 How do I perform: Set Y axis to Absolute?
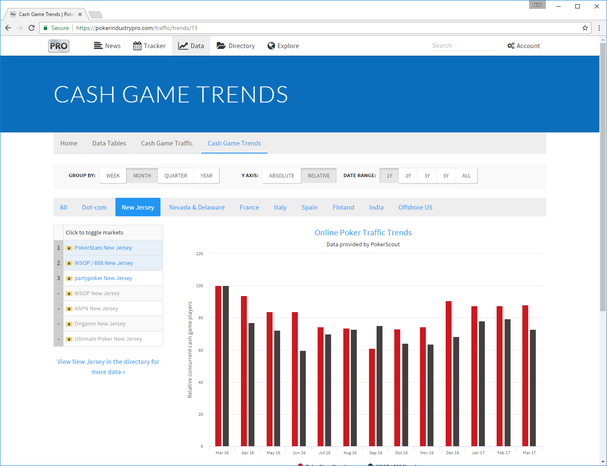(x=281, y=176)
